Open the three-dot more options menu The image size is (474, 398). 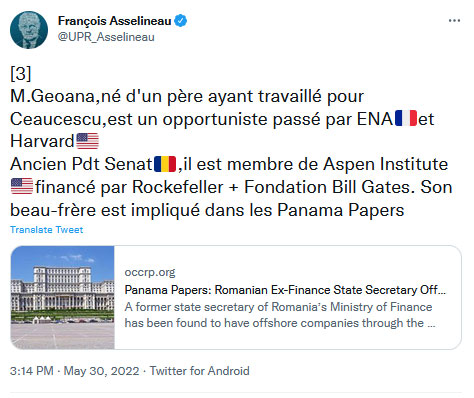(x=454, y=21)
